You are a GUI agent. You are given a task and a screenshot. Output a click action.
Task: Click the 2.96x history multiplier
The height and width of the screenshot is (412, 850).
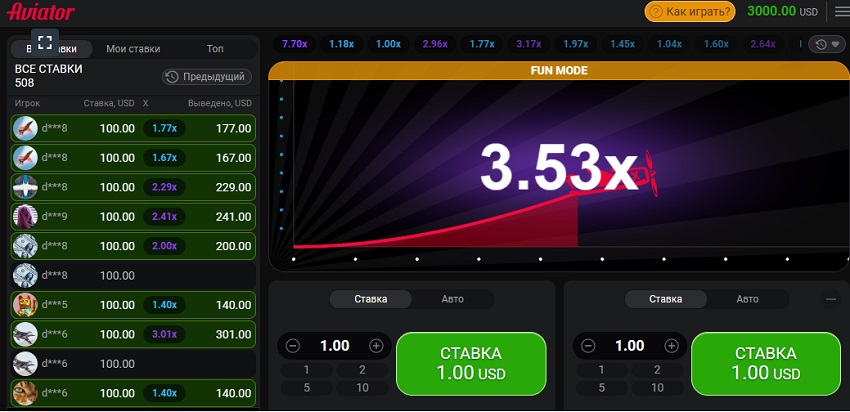435,44
